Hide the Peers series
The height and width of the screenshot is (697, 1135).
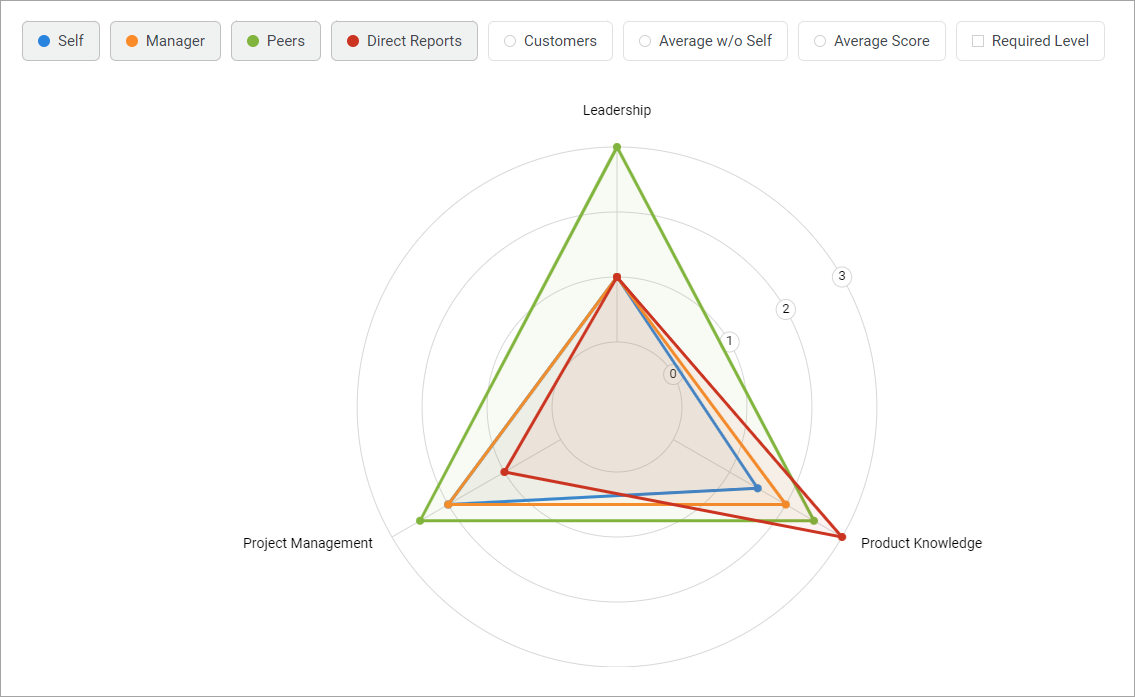pyautogui.click(x=276, y=41)
